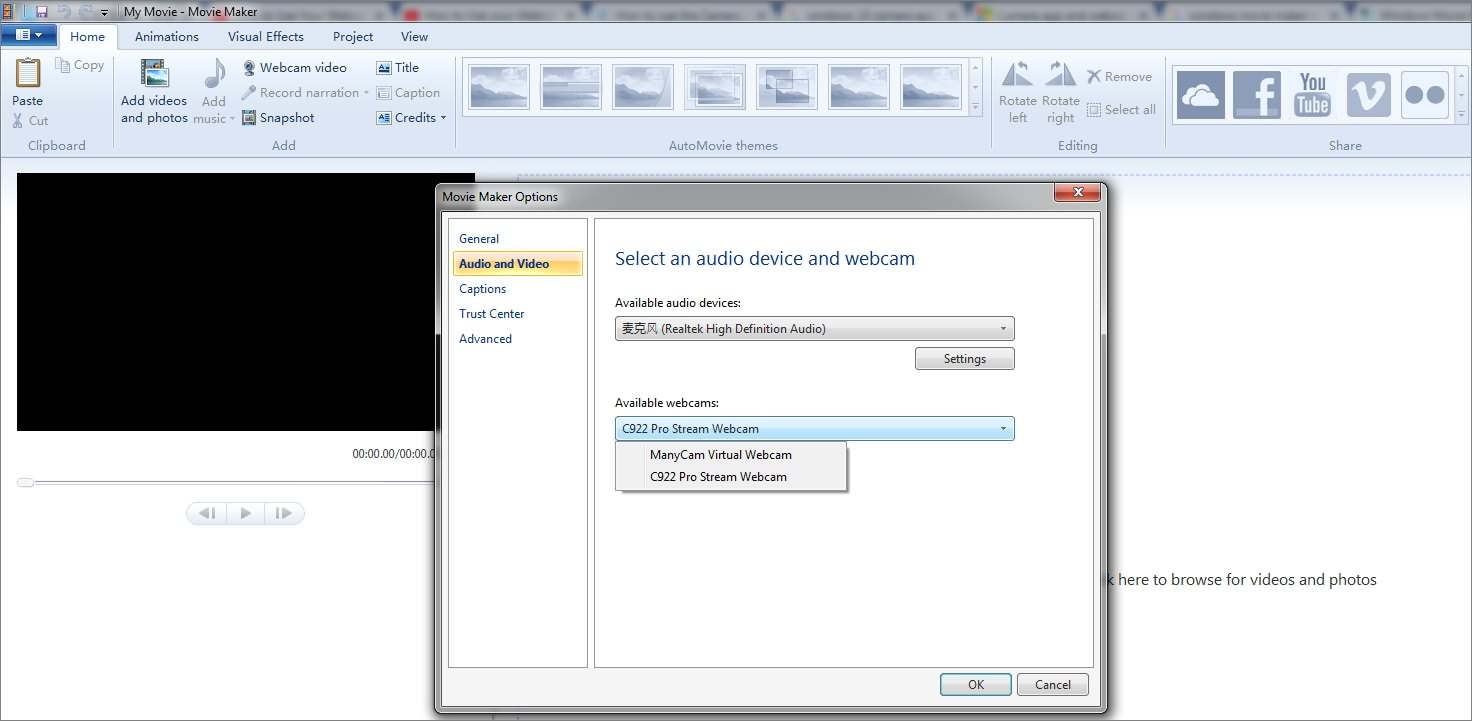Take a Snapshot of the preview
This screenshot has height=721, width=1472.
278,118
